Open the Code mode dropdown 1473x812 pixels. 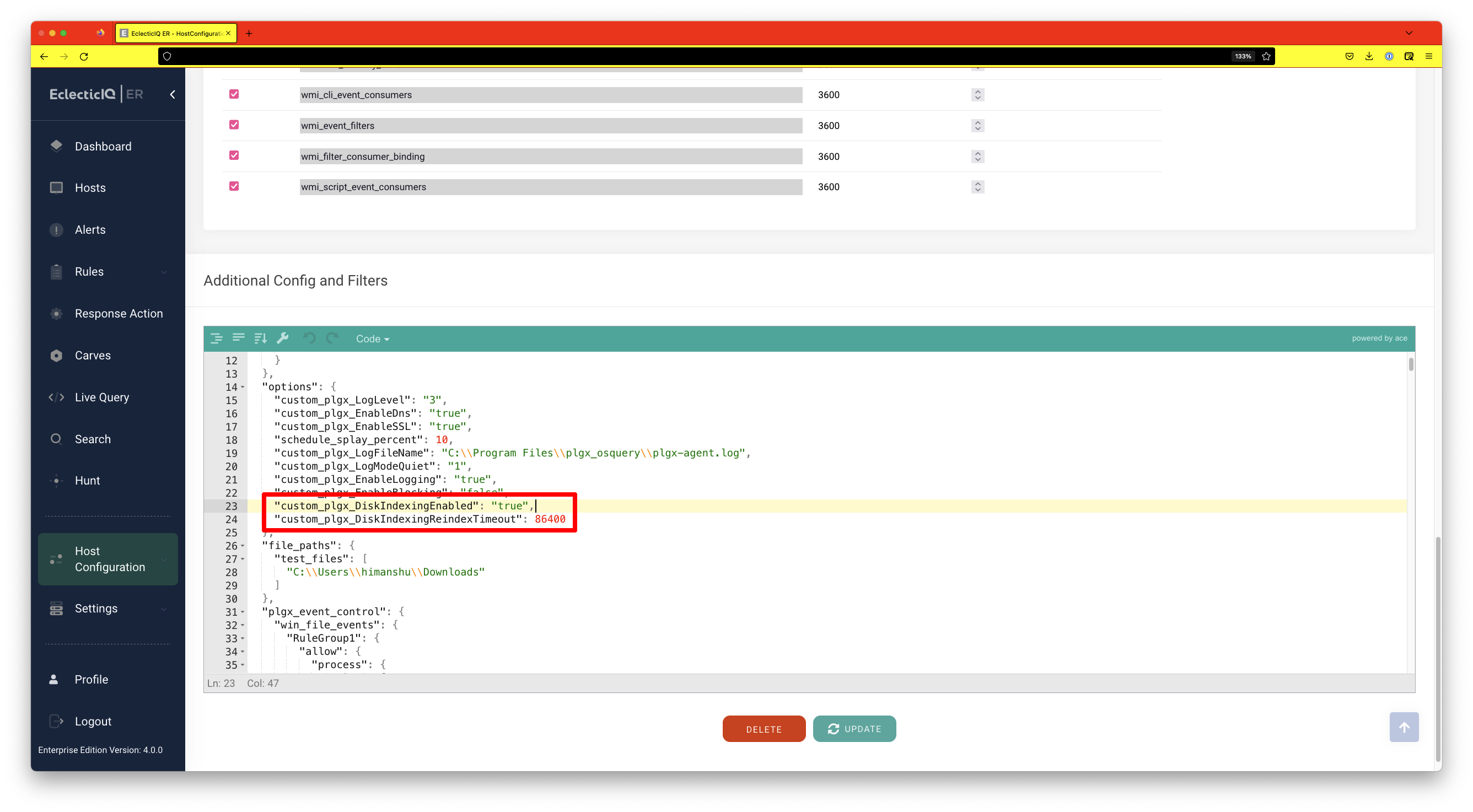click(372, 339)
